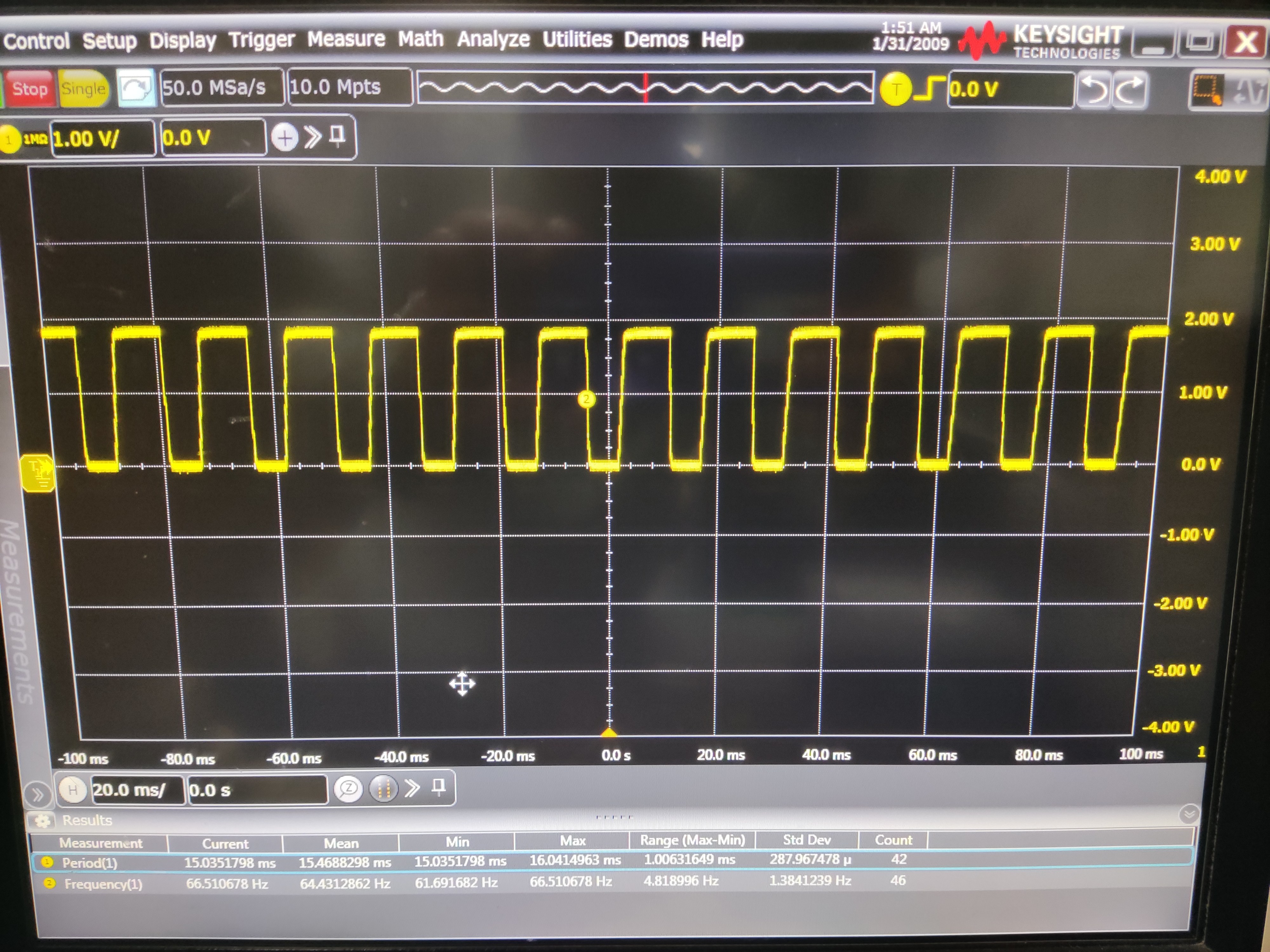Image resolution: width=1270 pixels, height=952 pixels.
Task: Open the Analyze menu
Action: pos(493,39)
